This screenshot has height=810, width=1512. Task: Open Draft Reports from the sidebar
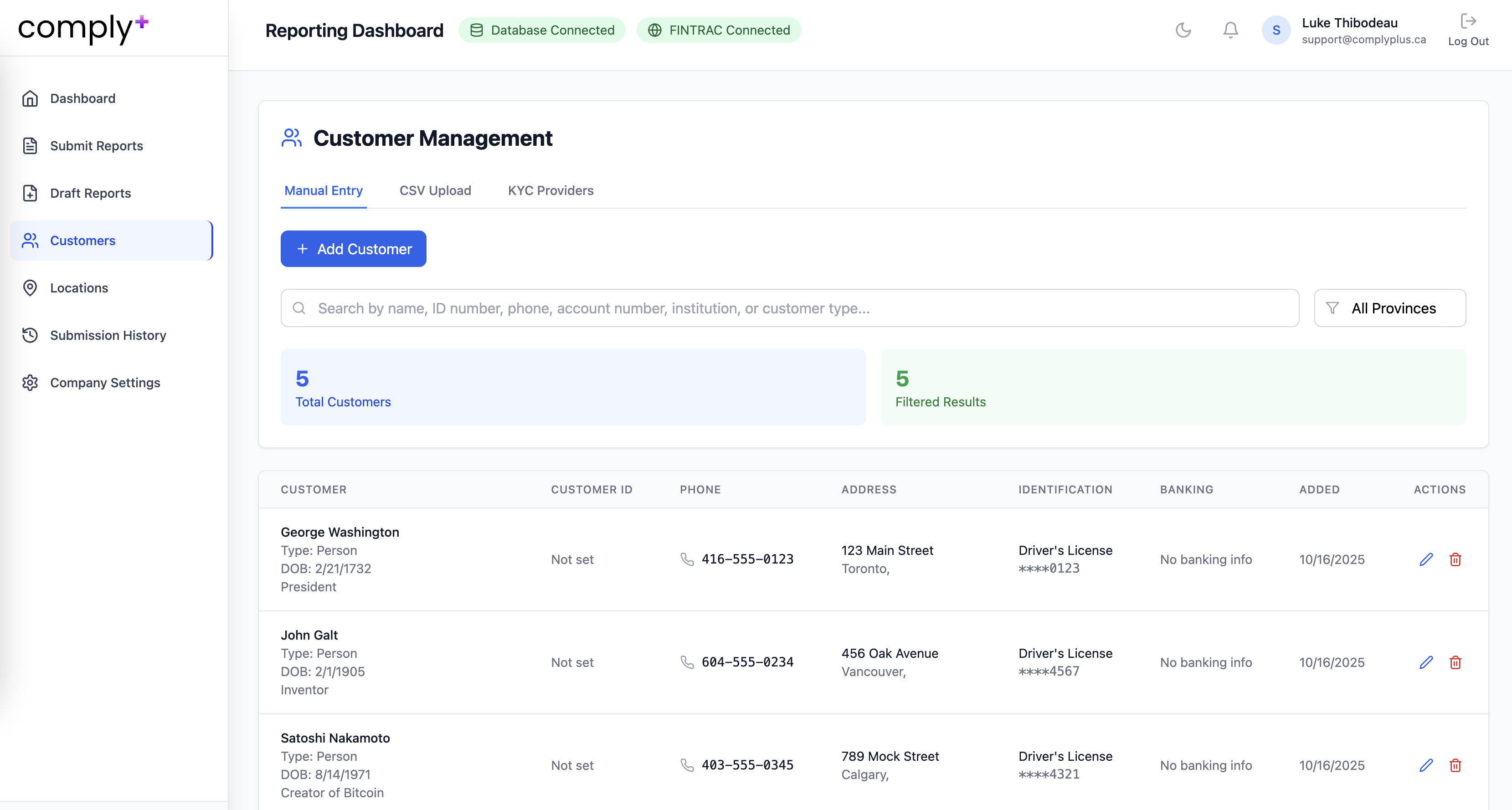point(90,193)
